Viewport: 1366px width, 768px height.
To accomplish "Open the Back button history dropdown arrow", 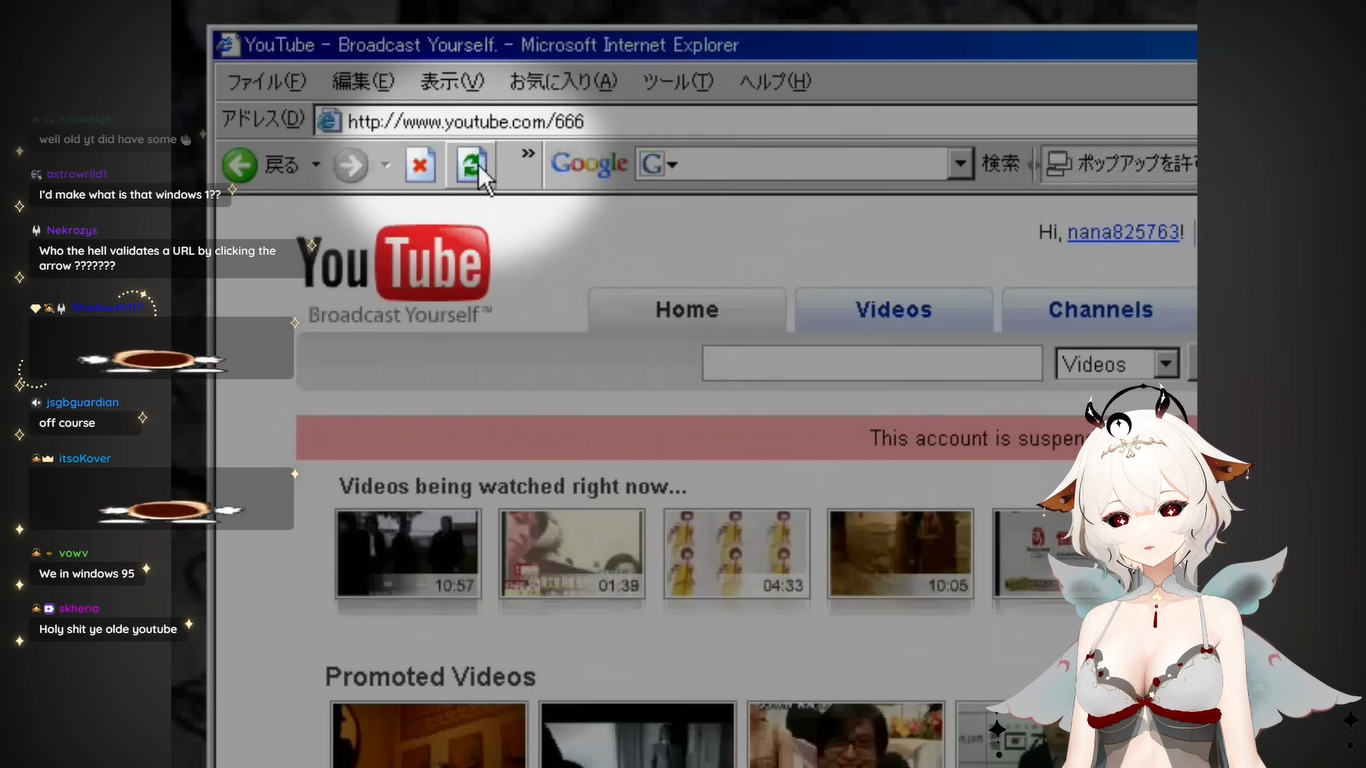I will click(316, 165).
